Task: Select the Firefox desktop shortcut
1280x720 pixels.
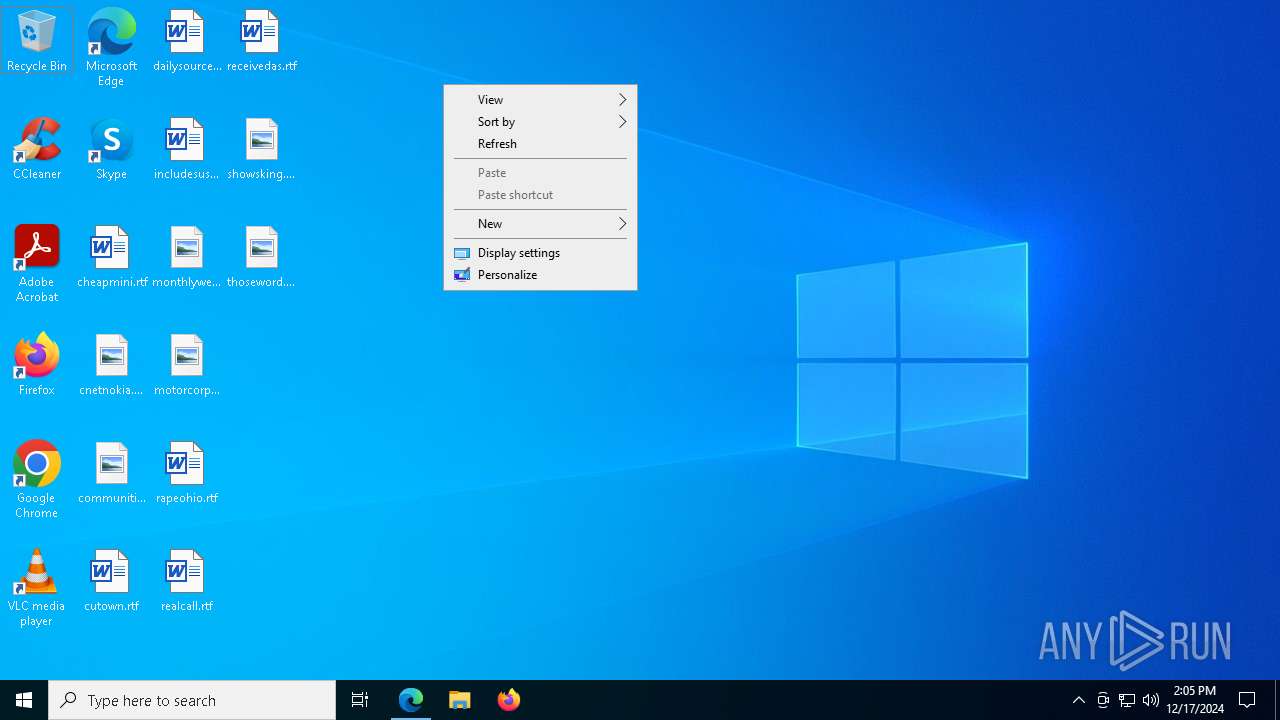Action: (x=37, y=364)
